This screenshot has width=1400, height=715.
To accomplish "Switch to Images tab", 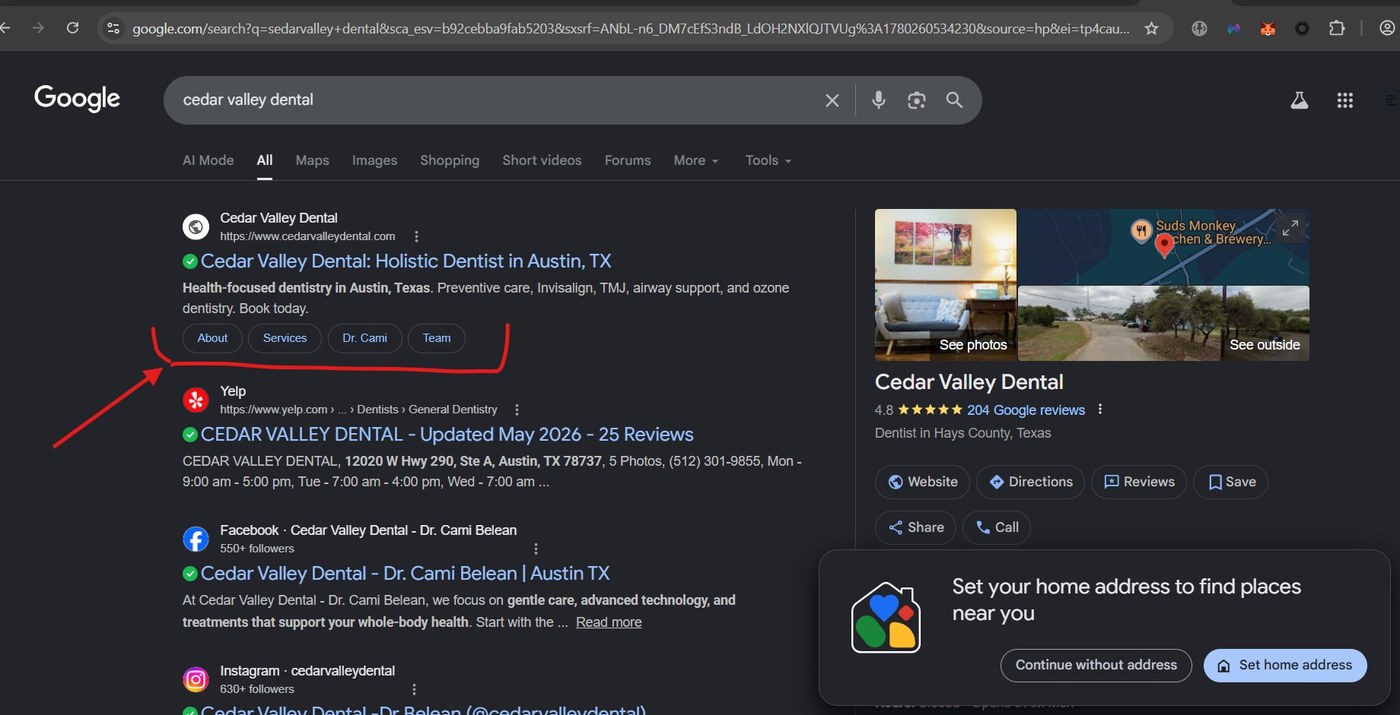I will point(374,160).
